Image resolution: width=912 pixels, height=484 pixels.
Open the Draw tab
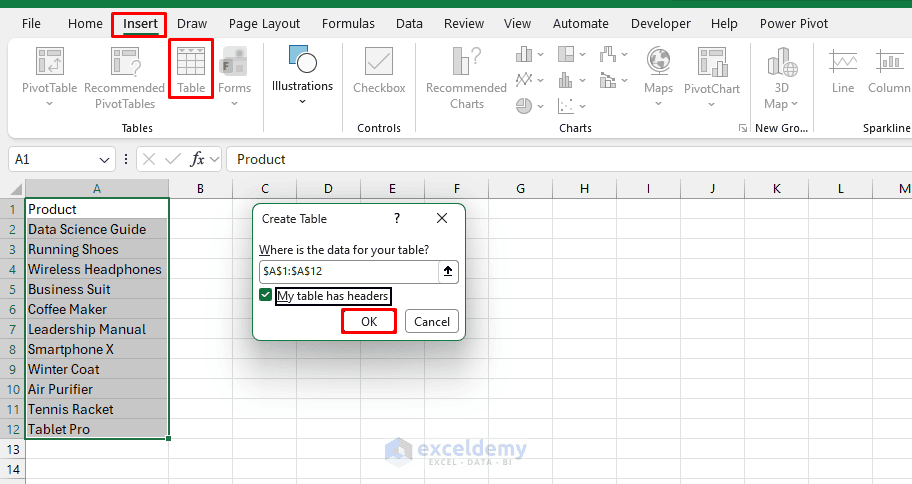(192, 24)
